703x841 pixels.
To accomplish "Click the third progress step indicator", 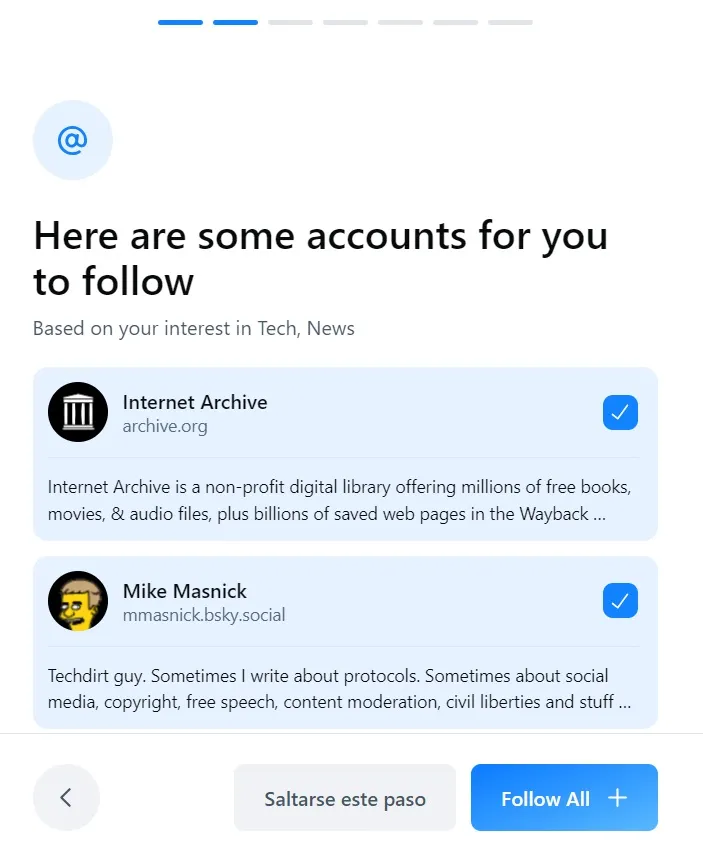I will click(290, 22).
